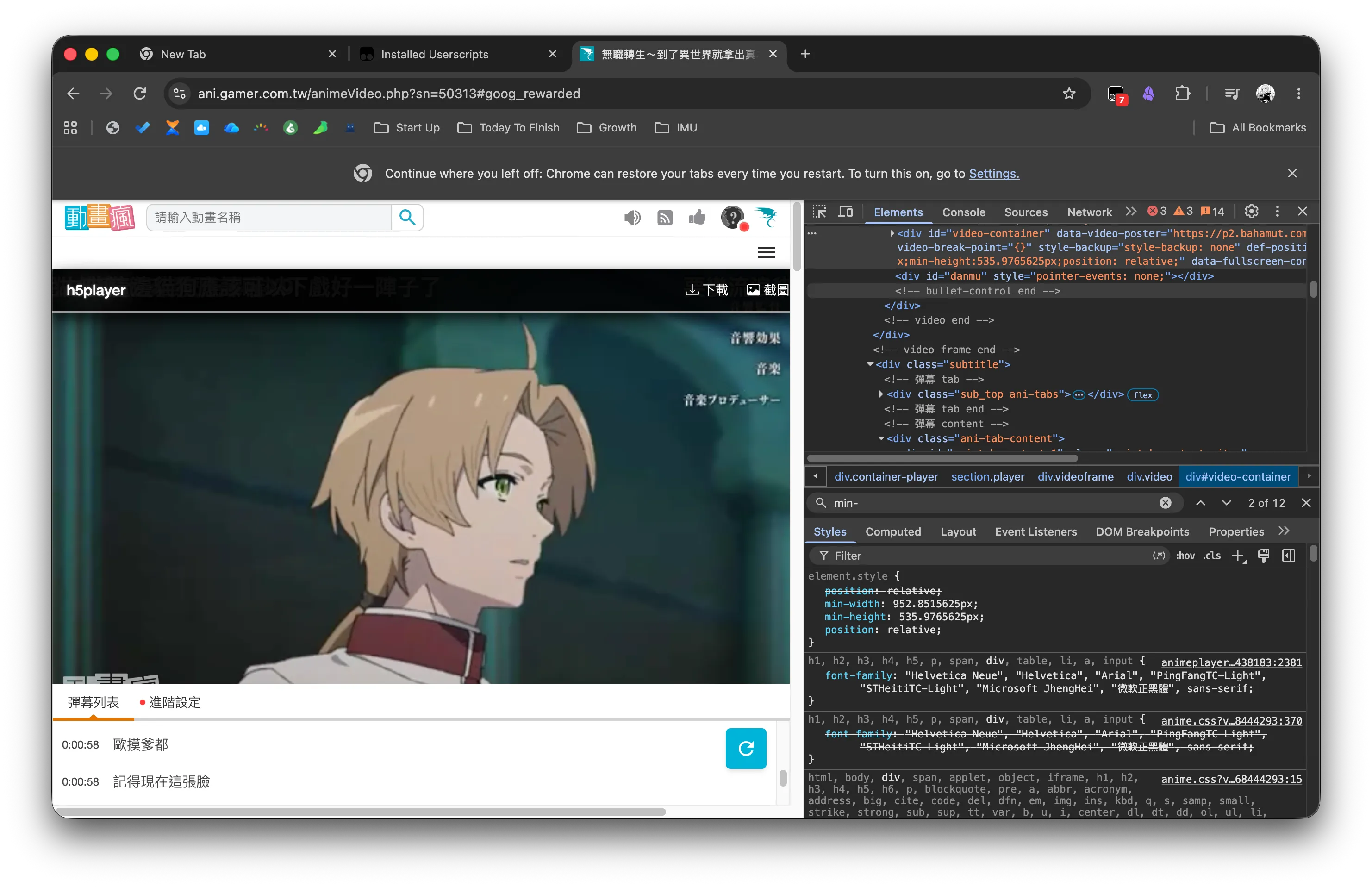Image resolution: width=1372 pixels, height=887 pixels.
Task: Click the page vertical scrollbar beside the video
Action: coord(797,237)
